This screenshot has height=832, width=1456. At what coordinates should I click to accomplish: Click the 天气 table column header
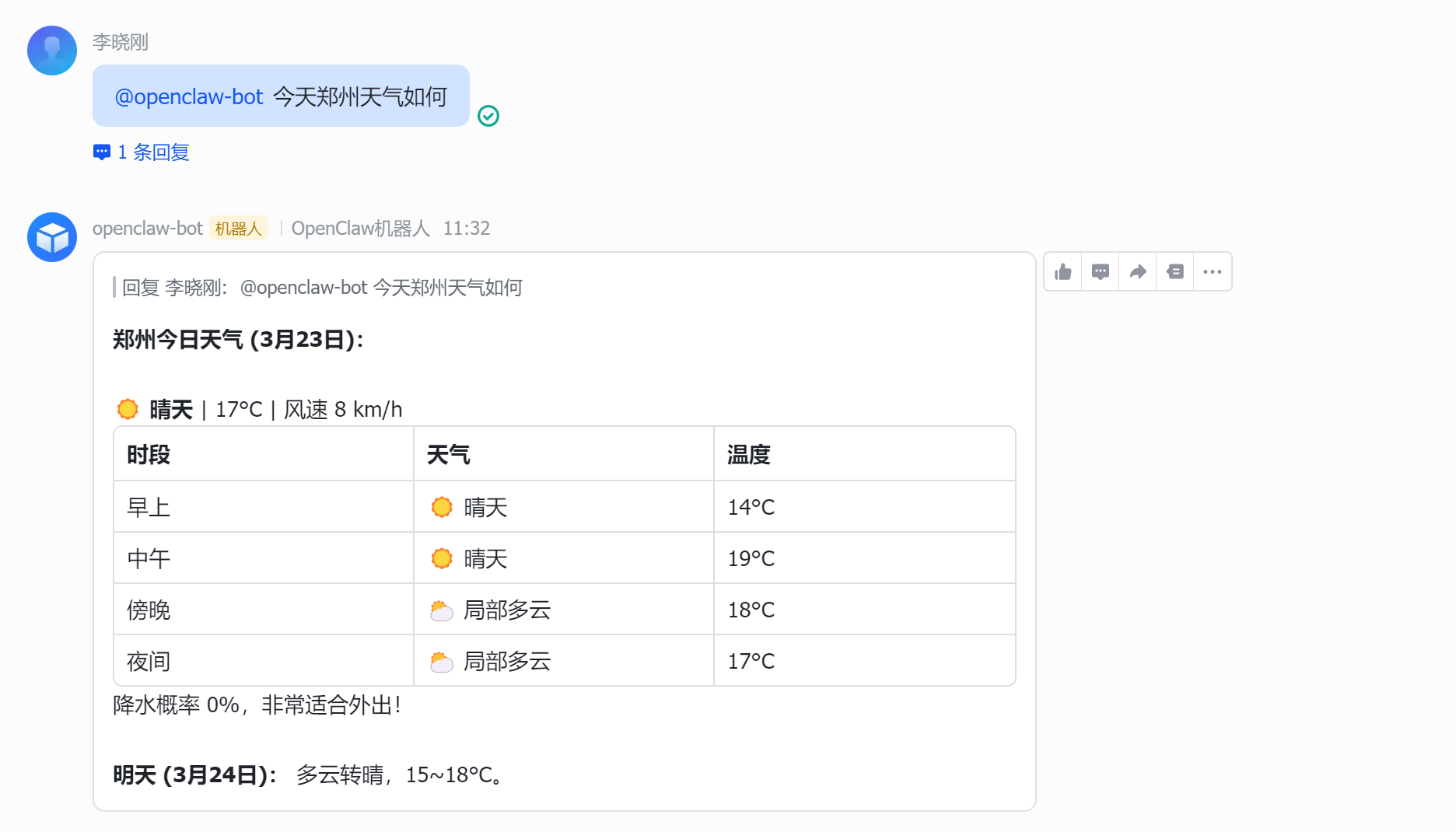[449, 455]
